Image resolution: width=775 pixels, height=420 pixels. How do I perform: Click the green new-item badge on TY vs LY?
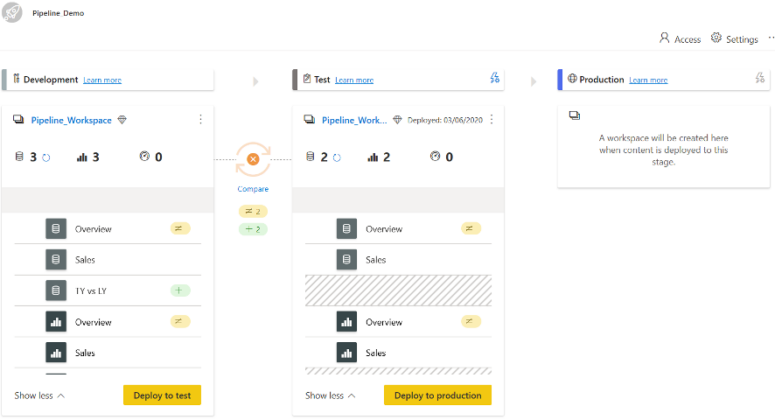pyautogui.click(x=180, y=291)
